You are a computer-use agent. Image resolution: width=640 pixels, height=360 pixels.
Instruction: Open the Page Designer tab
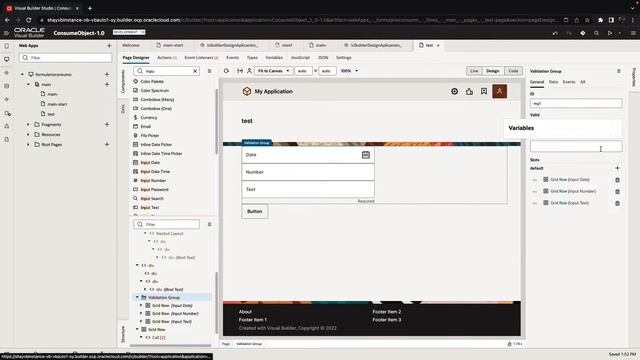click(136, 58)
